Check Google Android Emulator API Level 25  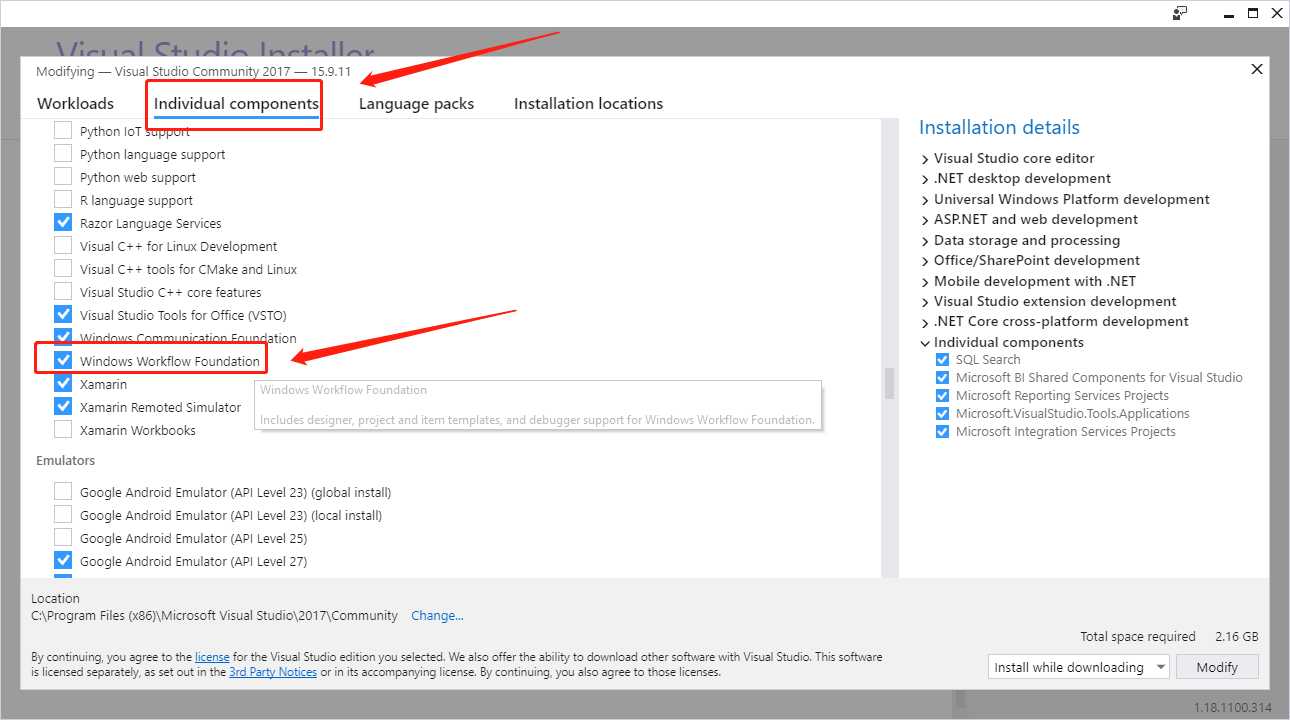[x=63, y=538]
